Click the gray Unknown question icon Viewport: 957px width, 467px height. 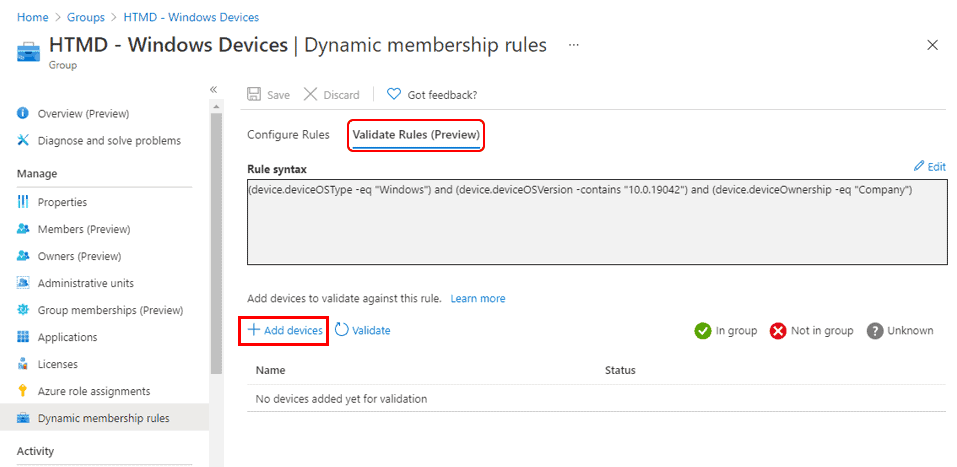(875, 331)
